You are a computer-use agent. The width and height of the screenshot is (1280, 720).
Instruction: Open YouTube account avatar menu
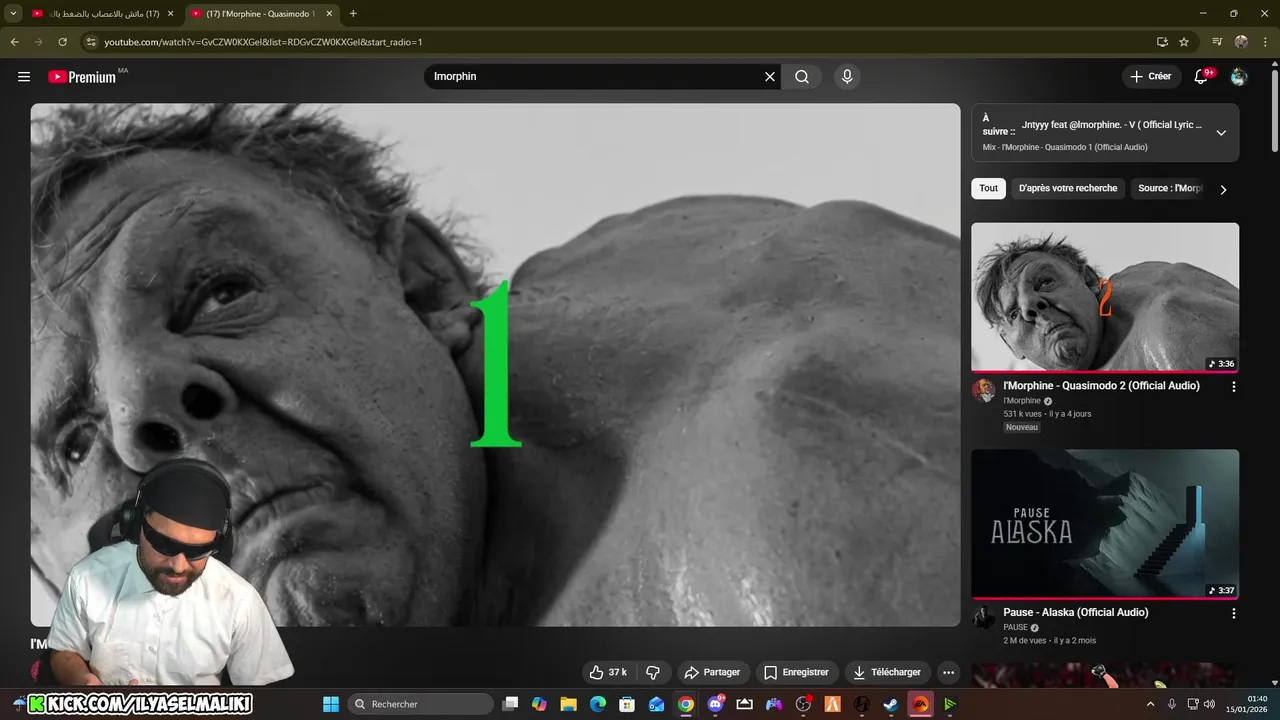(x=1239, y=77)
